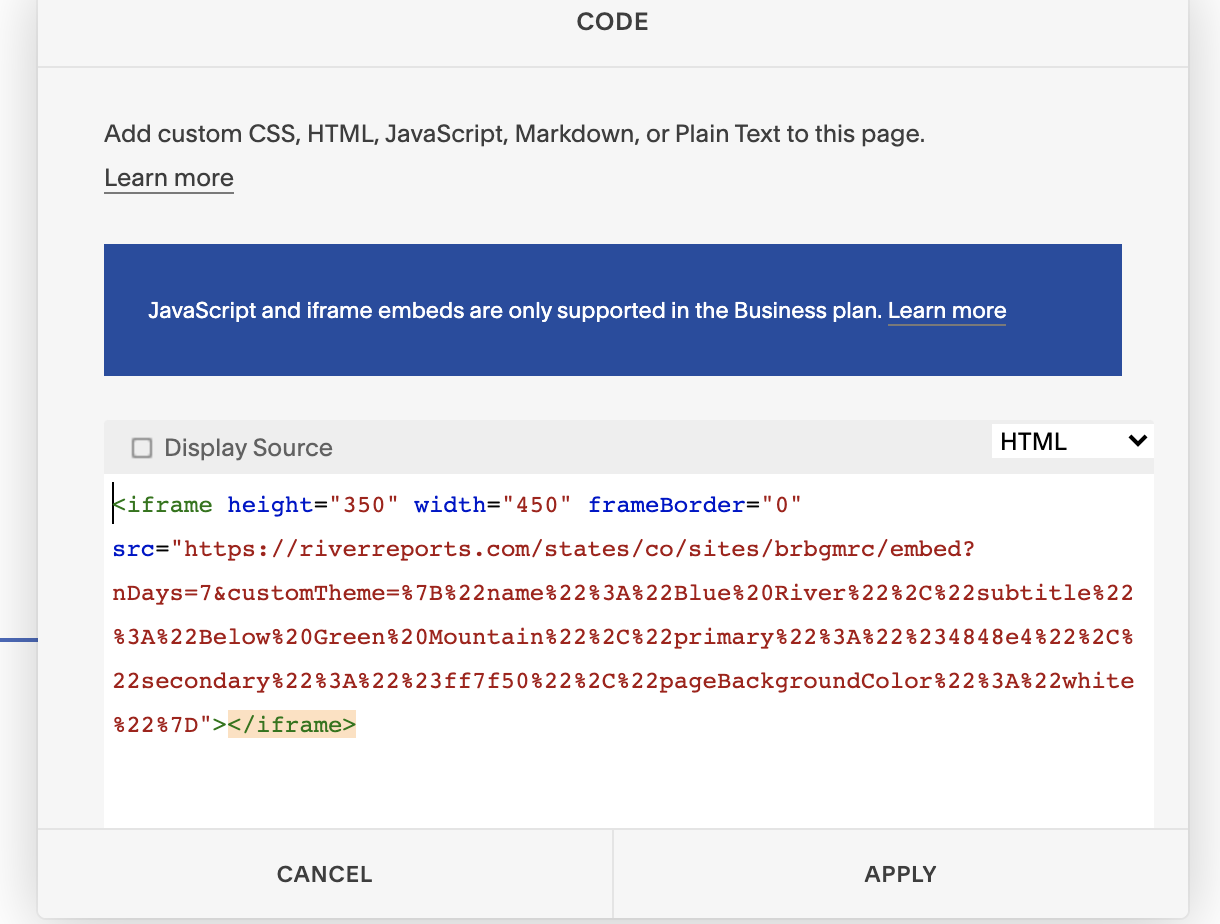Place cursor in the closing </iframe> tag
1220x924 pixels.
292,725
